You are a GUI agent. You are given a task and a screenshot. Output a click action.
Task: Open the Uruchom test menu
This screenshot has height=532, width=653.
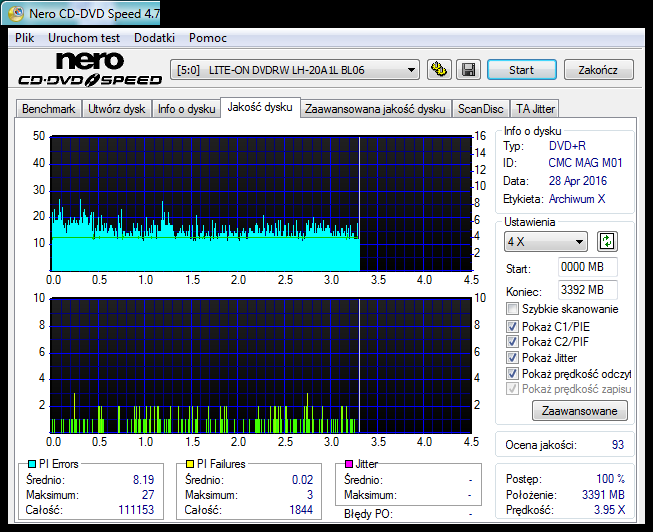click(84, 38)
